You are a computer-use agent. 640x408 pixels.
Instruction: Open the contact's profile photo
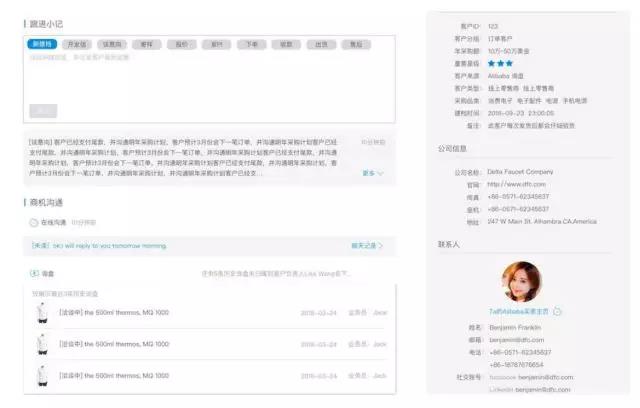[x=521, y=282]
